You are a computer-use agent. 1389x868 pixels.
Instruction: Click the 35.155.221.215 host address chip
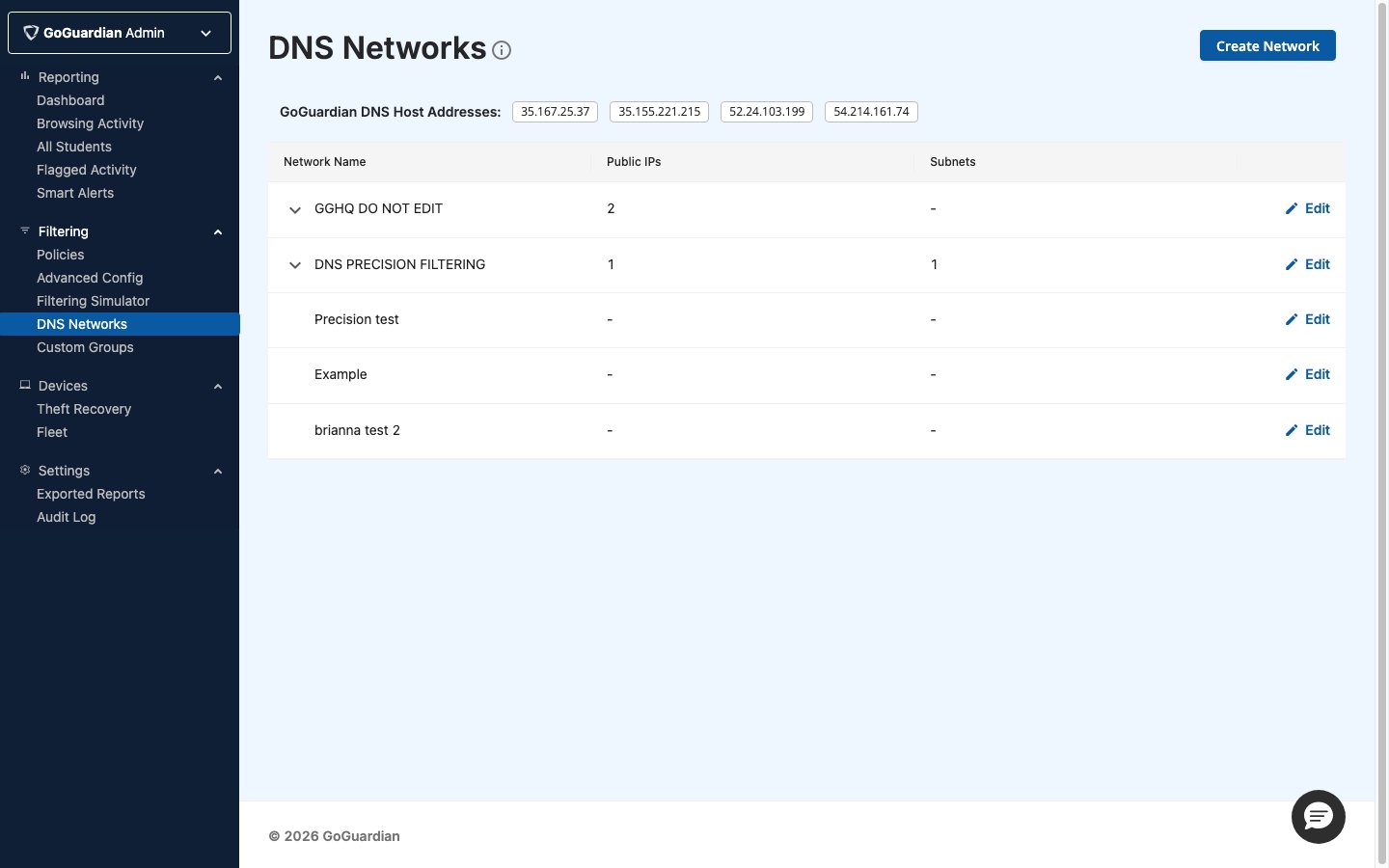click(x=659, y=112)
